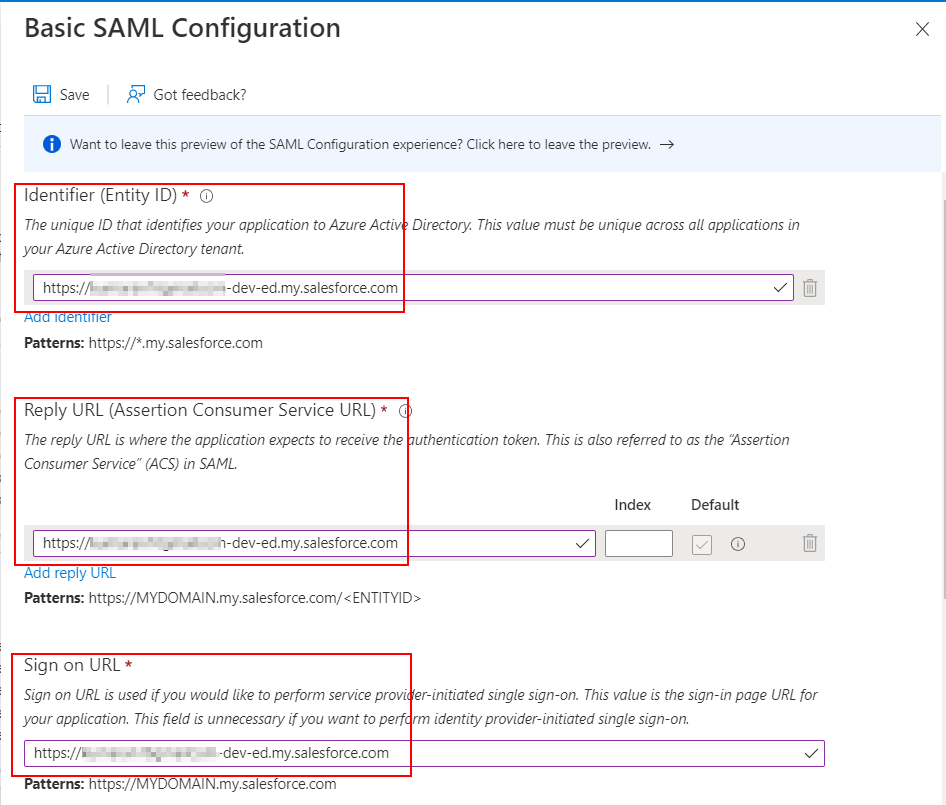Click the blue info icon in preview banner
The width and height of the screenshot is (946, 805).
coord(52,144)
